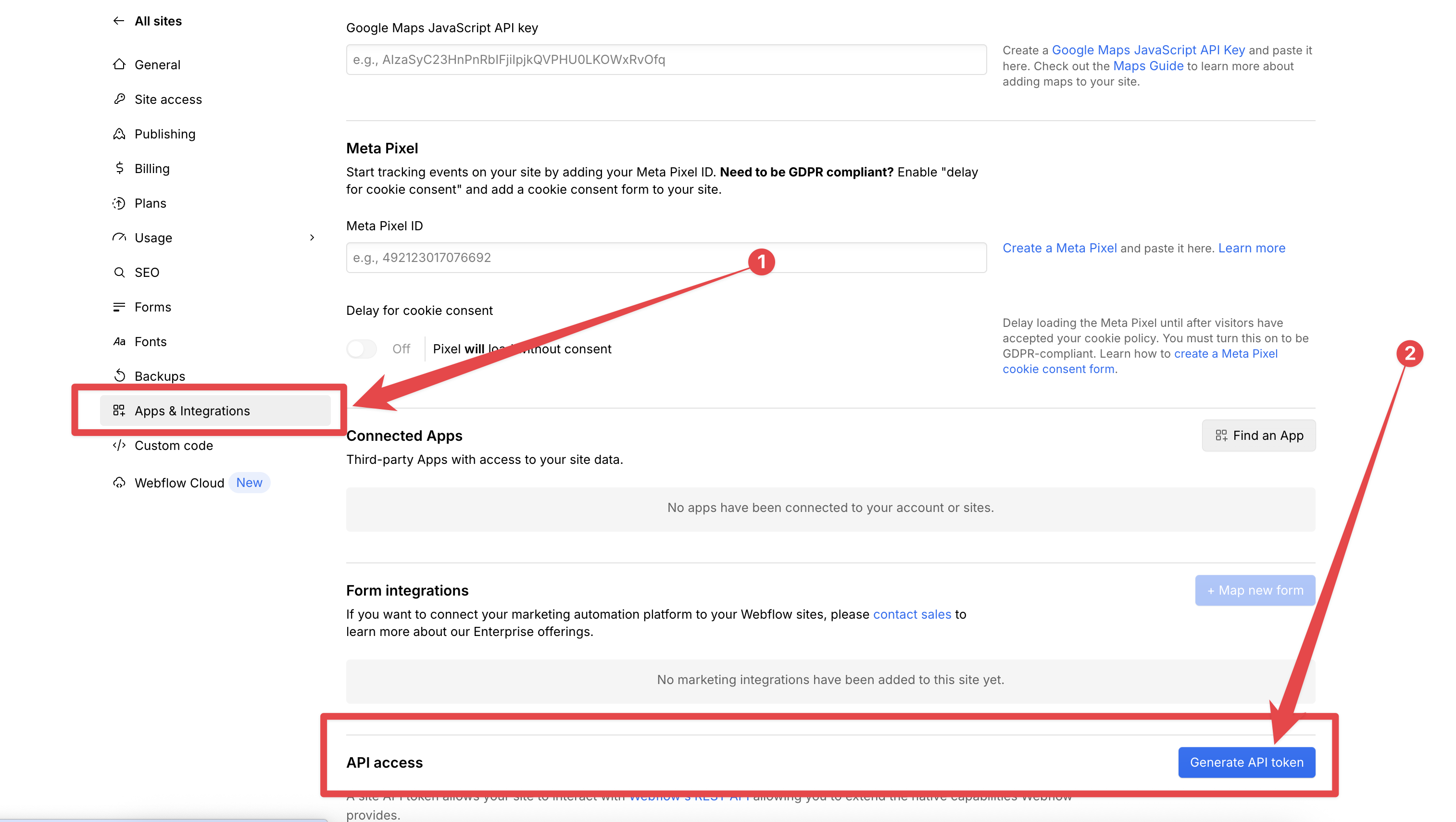1456x822 pixels.
Task: Click the Backups restore icon
Action: (119, 376)
